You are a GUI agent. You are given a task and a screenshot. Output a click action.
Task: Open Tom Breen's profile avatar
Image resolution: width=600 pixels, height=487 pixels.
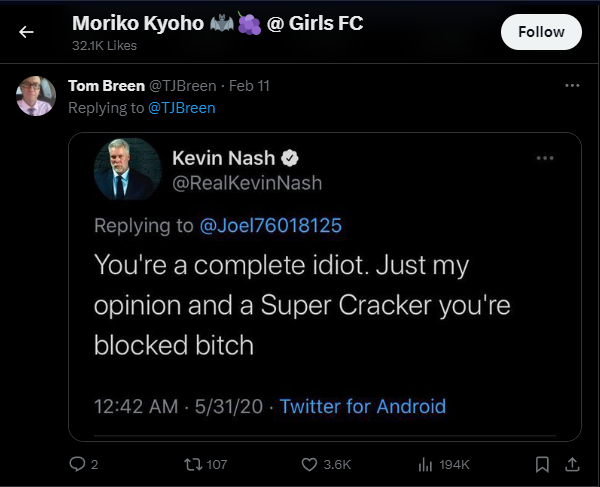[x=36, y=96]
